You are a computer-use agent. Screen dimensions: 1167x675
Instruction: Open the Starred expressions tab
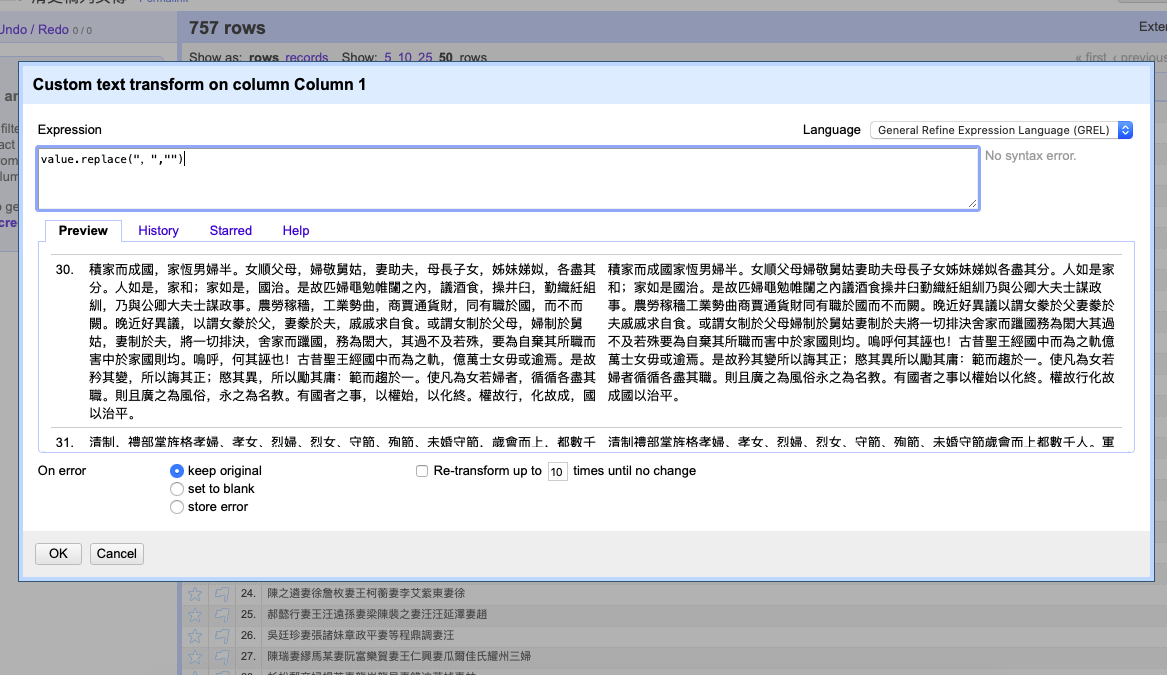pyautogui.click(x=230, y=231)
